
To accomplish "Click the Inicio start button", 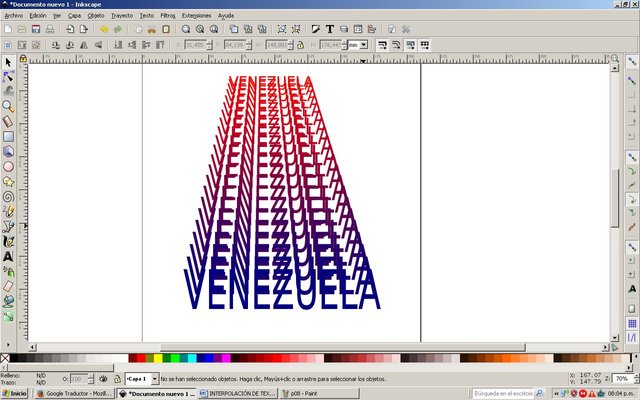I will coord(15,393).
